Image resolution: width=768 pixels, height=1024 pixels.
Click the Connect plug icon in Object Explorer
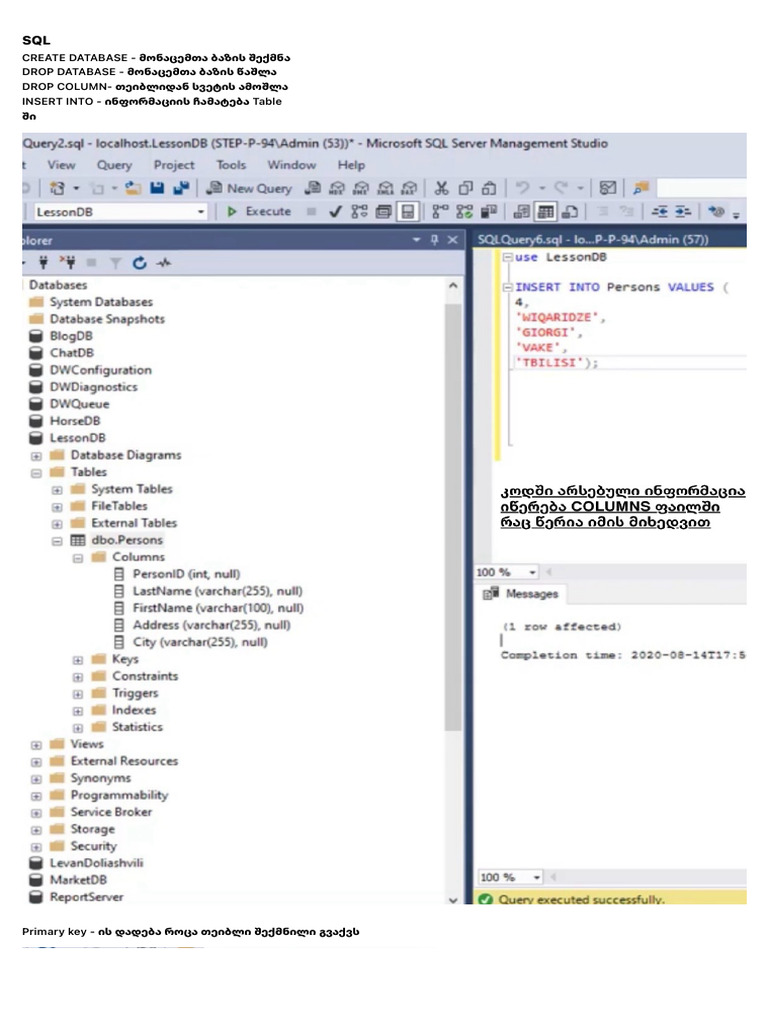tap(44, 263)
